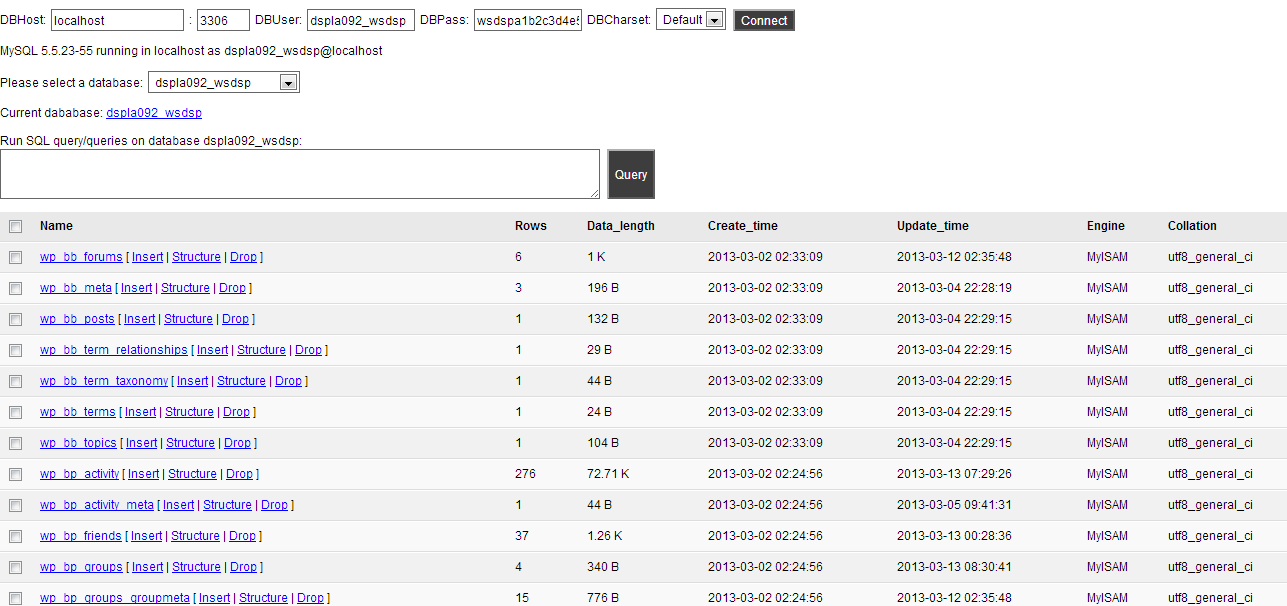Open the wp_bb_meta table link
The image size is (1287, 606).
[x=76, y=288]
